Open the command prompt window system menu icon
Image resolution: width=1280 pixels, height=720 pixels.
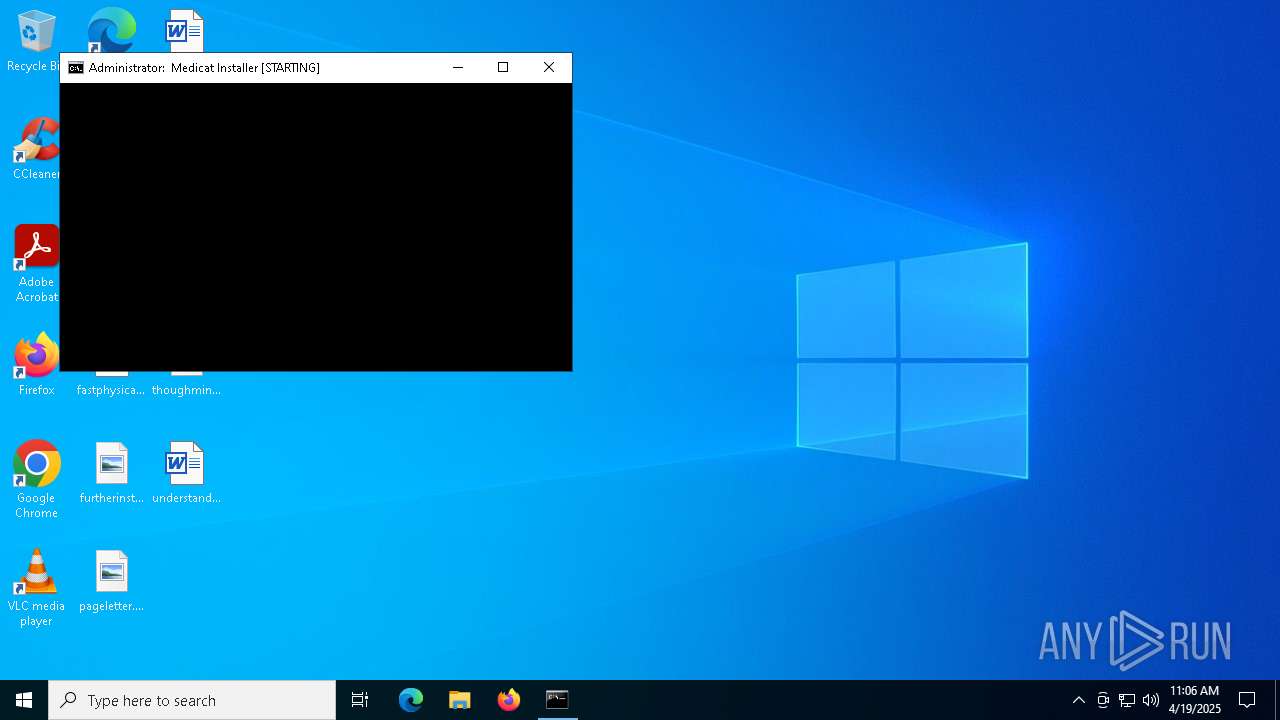click(x=76, y=68)
